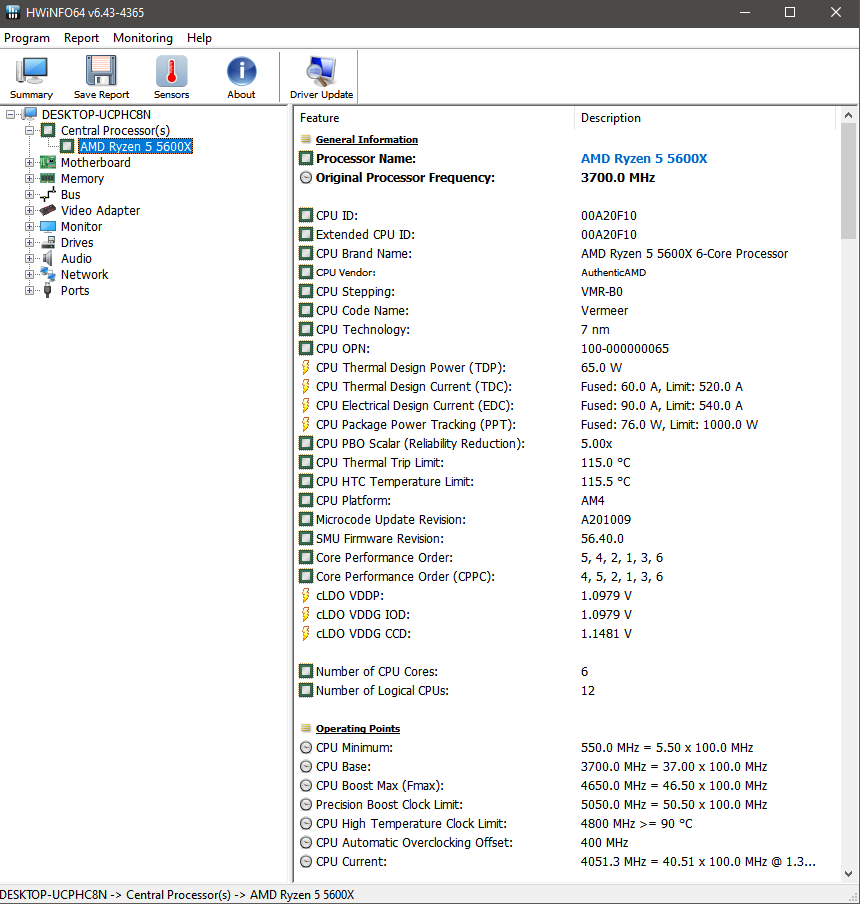
Task: Click the Ports plug icon in tree
Action: point(48,291)
